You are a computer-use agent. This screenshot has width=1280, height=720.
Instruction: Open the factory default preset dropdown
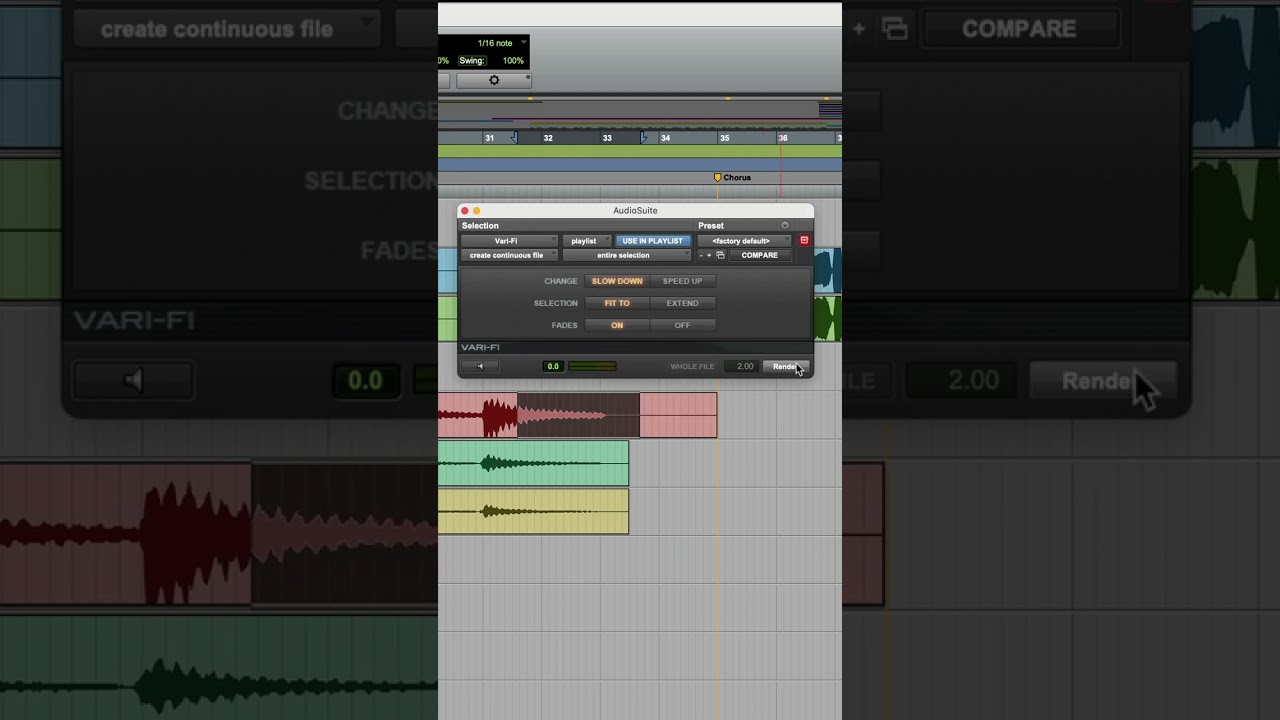745,241
